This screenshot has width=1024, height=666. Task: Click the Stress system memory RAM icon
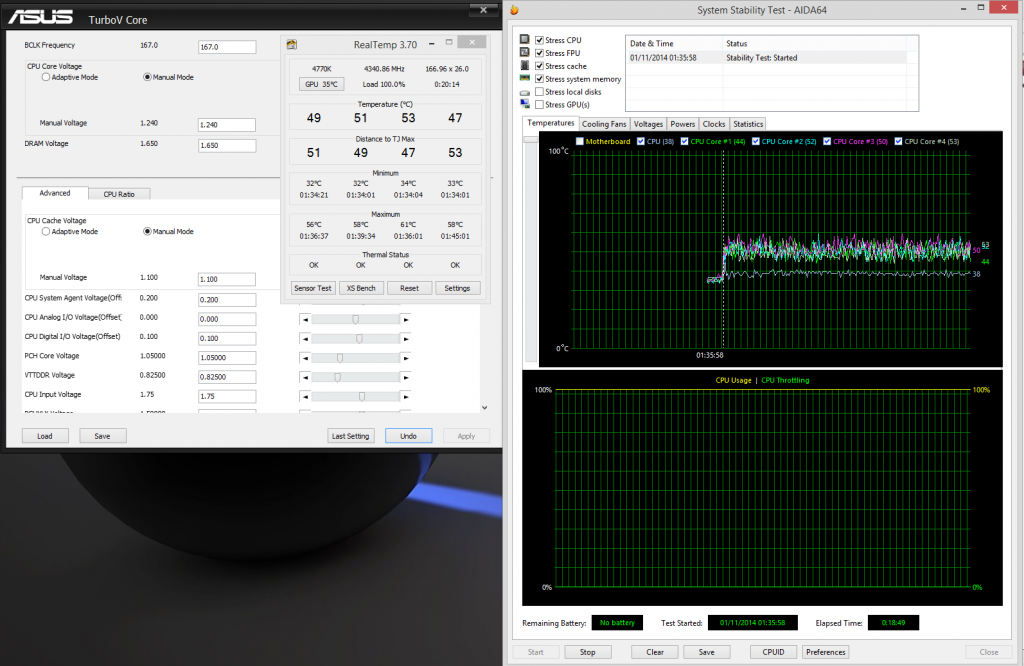[525, 78]
